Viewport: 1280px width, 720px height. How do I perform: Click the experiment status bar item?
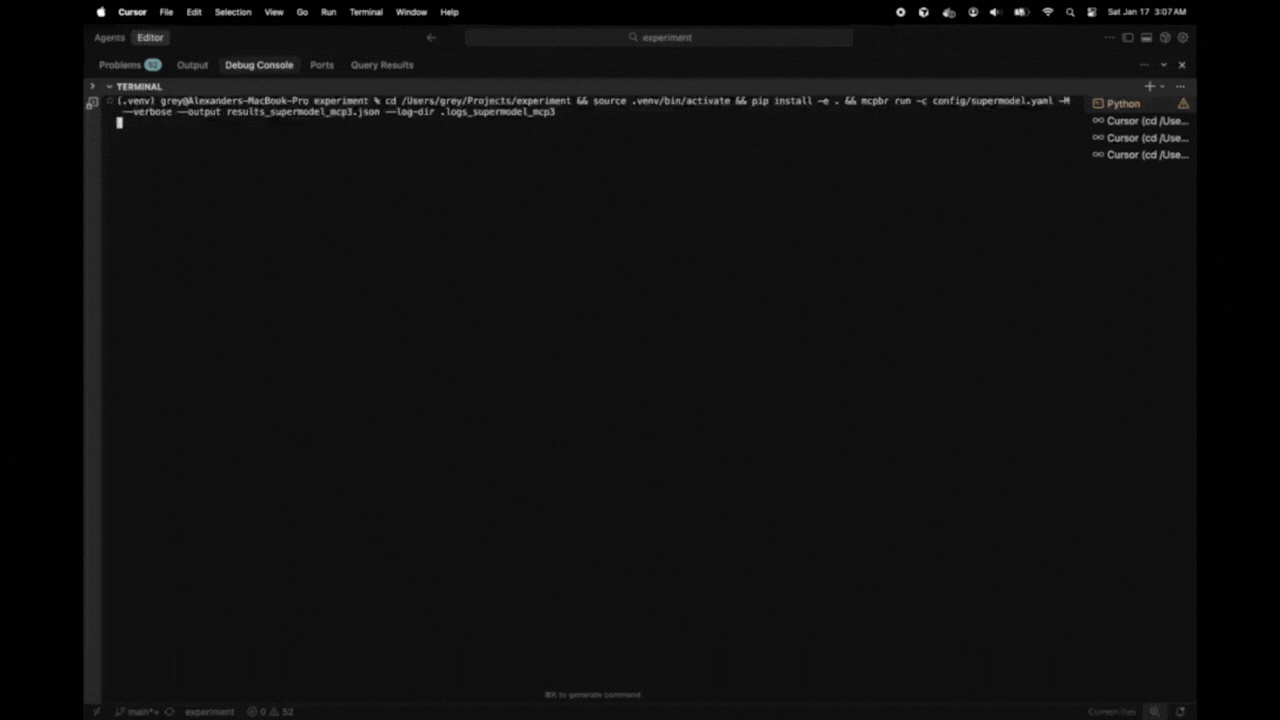209,712
